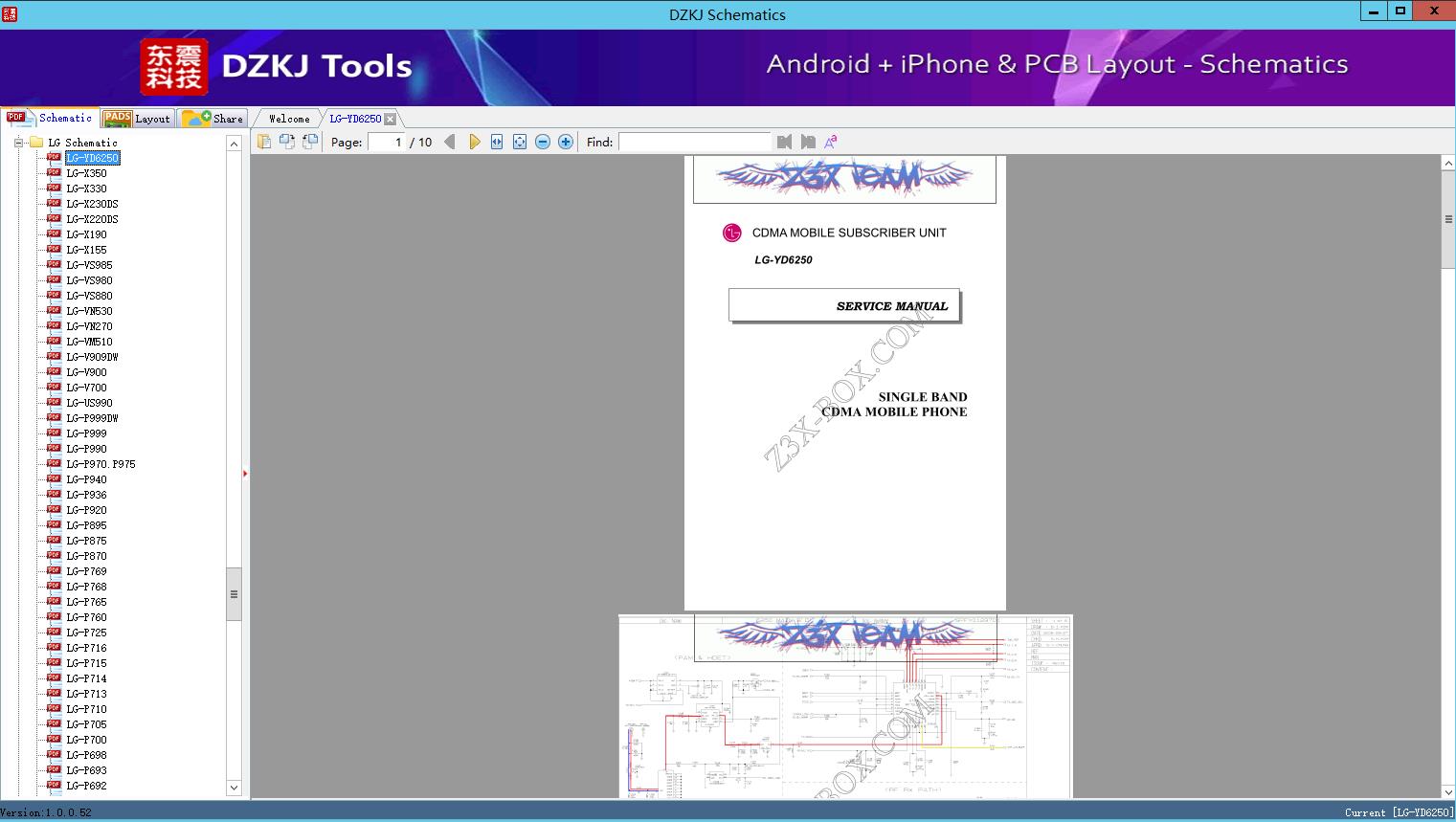Open the LG-X155 schematic

point(86,250)
